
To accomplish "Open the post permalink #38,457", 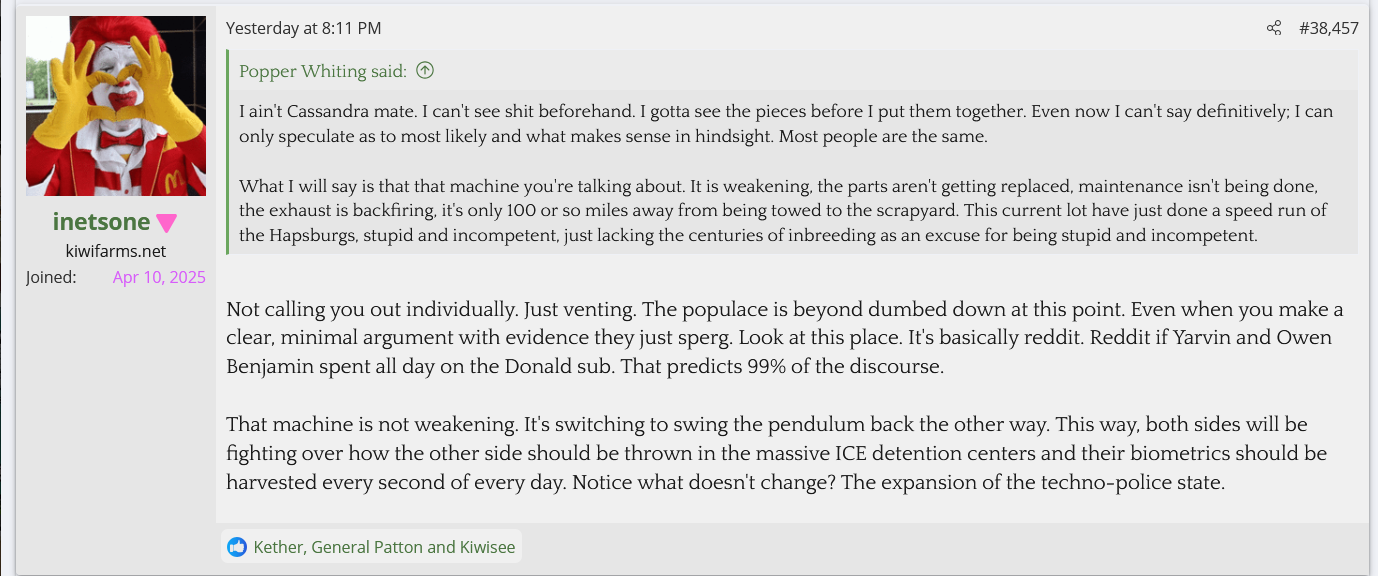I will click(x=1328, y=28).
